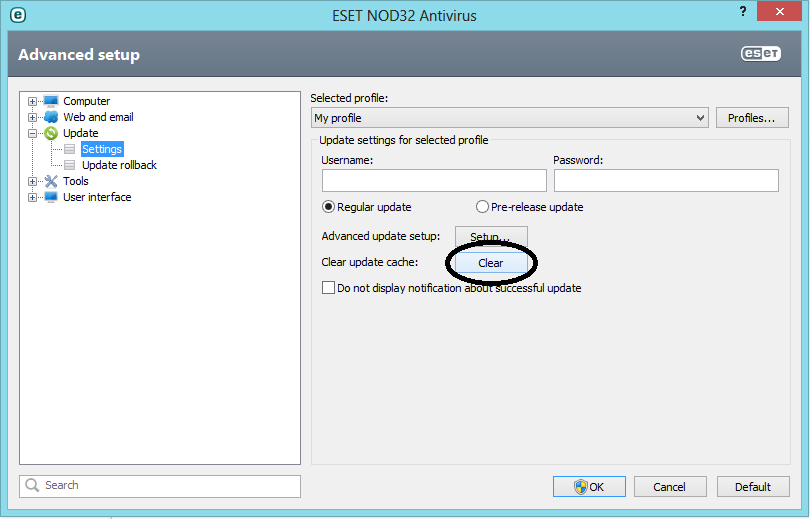Select the Tools tree label
The width and height of the screenshot is (810, 519).
(x=75, y=181)
